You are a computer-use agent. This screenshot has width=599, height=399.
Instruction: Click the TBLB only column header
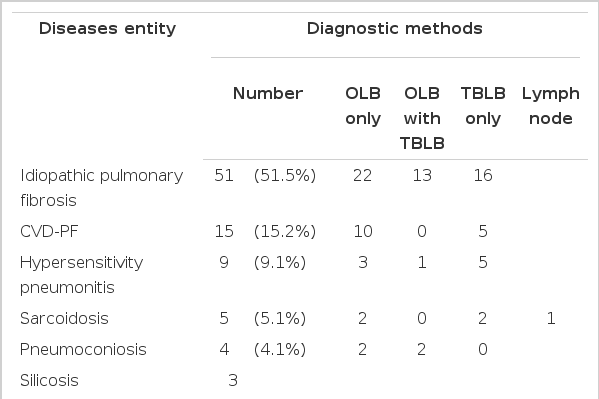483,106
